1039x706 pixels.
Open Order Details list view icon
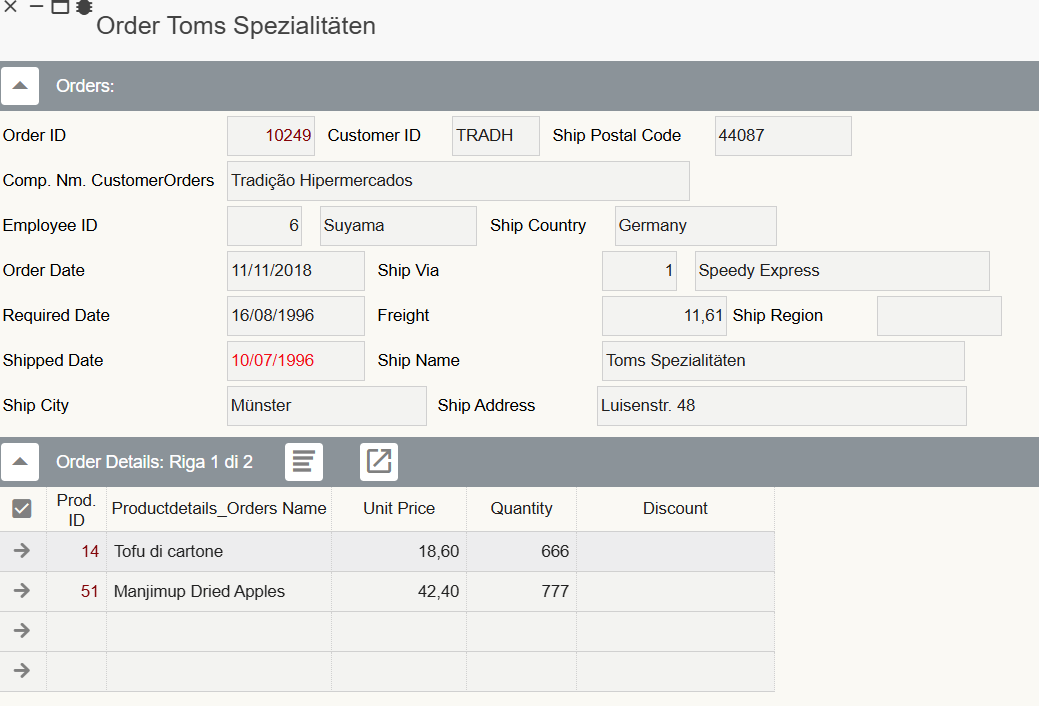pyautogui.click(x=304, y=461)
